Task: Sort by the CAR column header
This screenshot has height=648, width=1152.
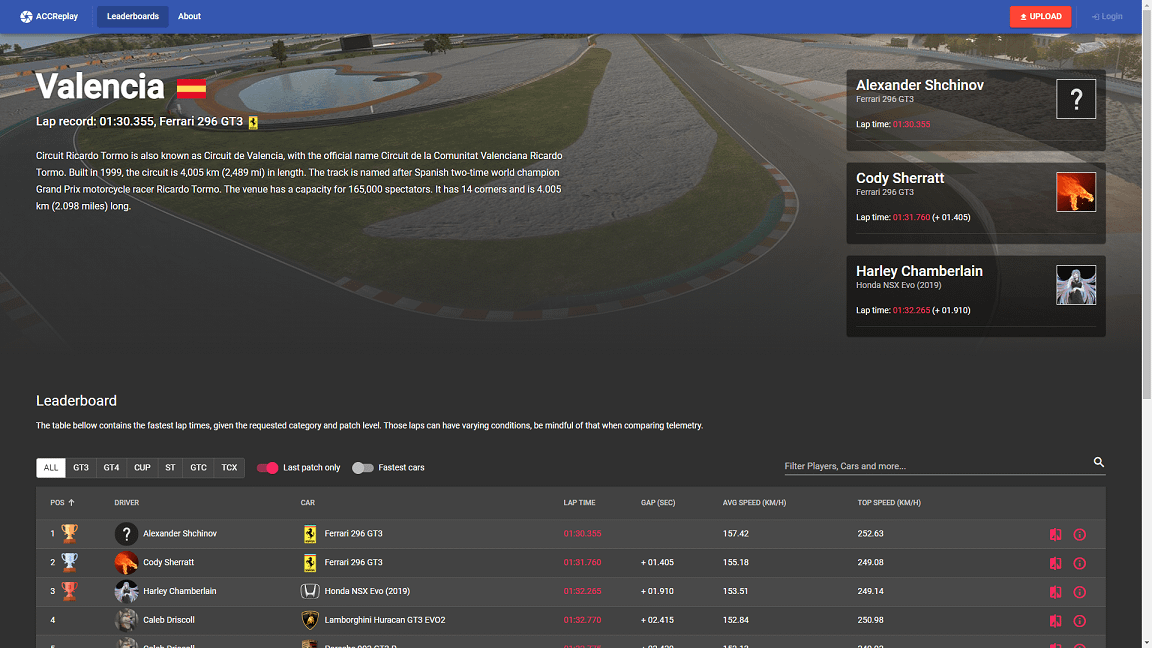Action: pyautogui.click(x=307, y=503)
